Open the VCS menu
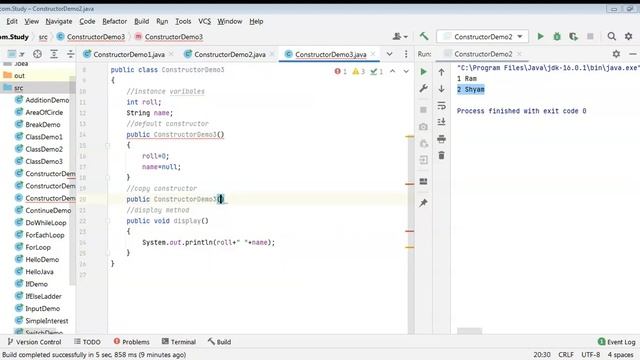Screen dimensions: 640x360 [204, 21]
